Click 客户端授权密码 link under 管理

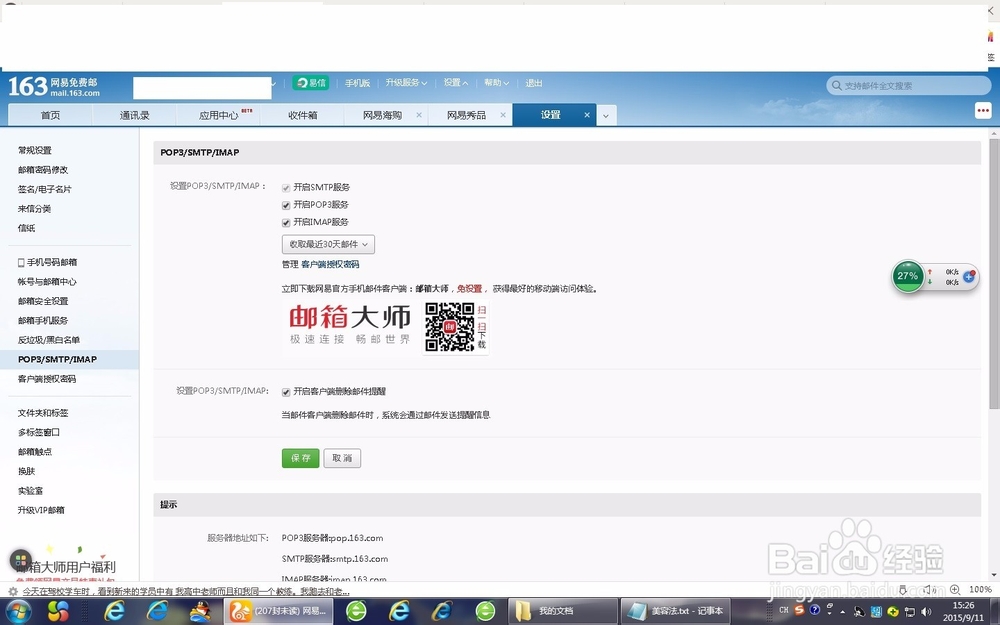click(x=330, y=264)
